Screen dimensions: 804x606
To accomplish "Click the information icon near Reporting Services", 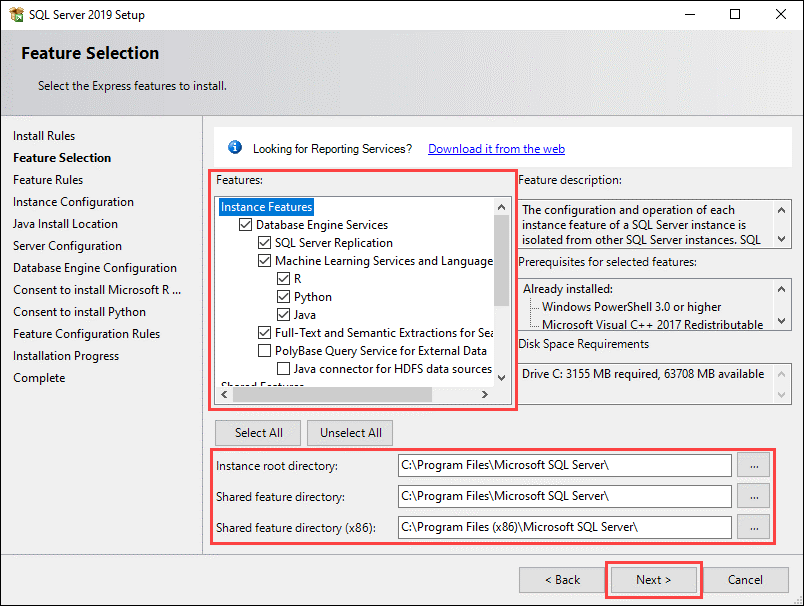I will tap(234, 146).
